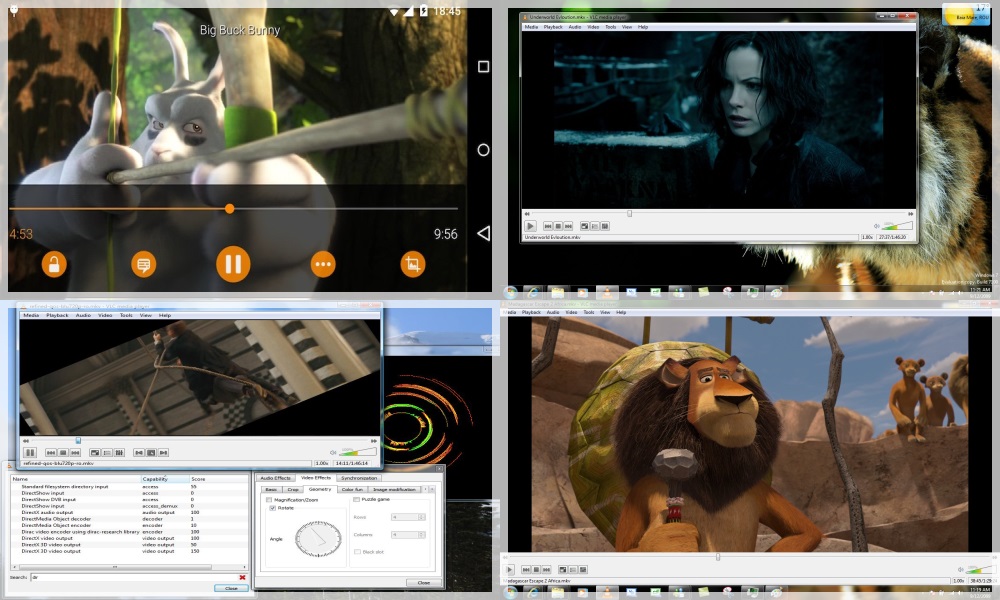The image size is (1000, 600).
Task: Tap the Android back triangle button
Action: (483, 233)
